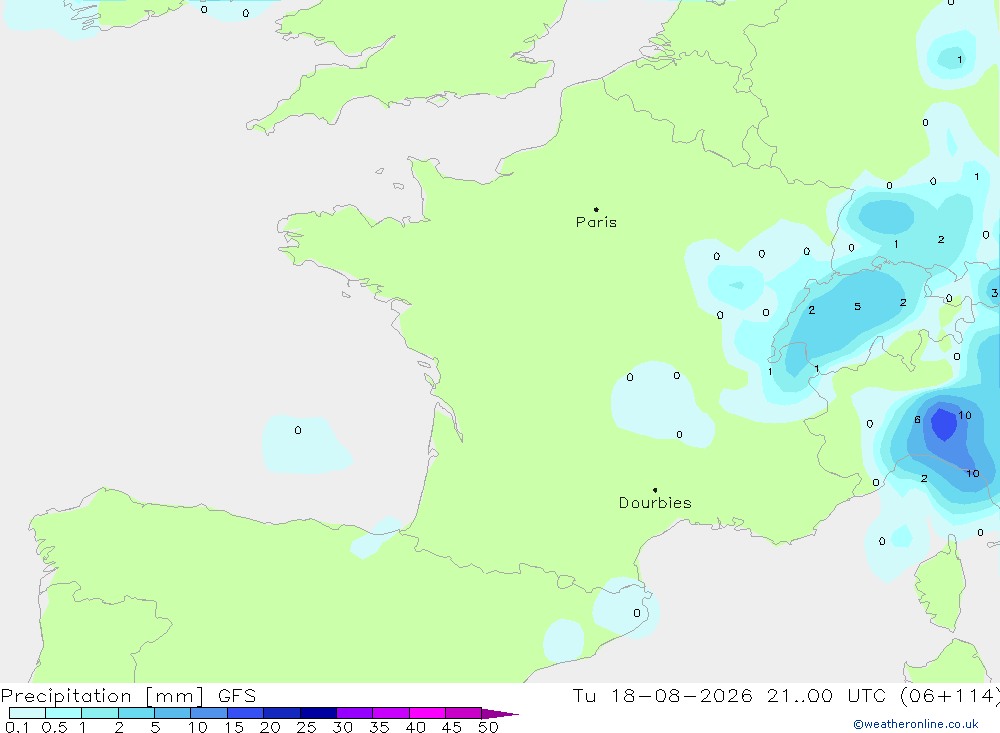Click the value 3 at right map edge

click(x=994, y=293)
